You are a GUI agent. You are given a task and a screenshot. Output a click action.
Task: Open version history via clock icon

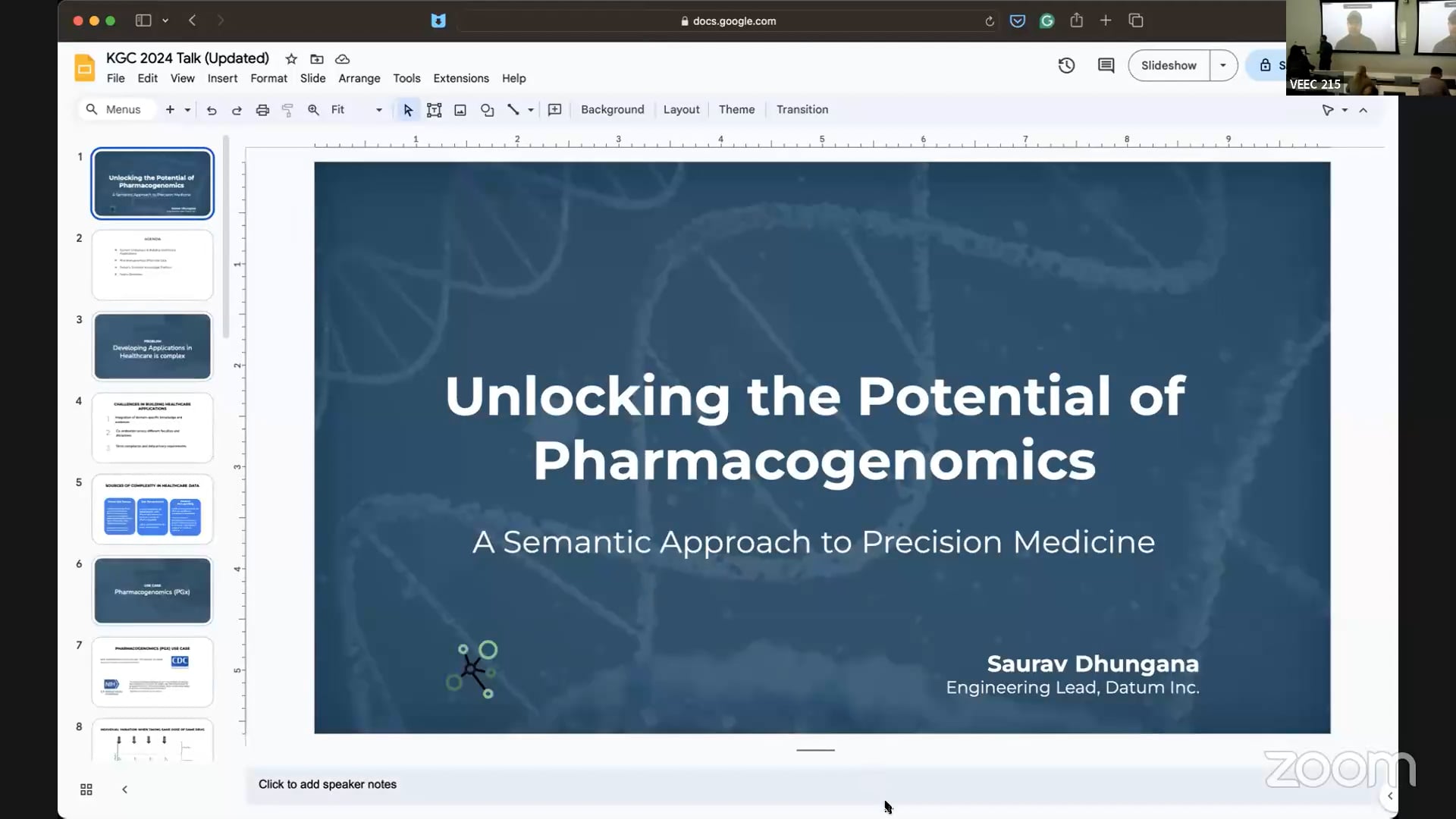[x=1066, y=65]
